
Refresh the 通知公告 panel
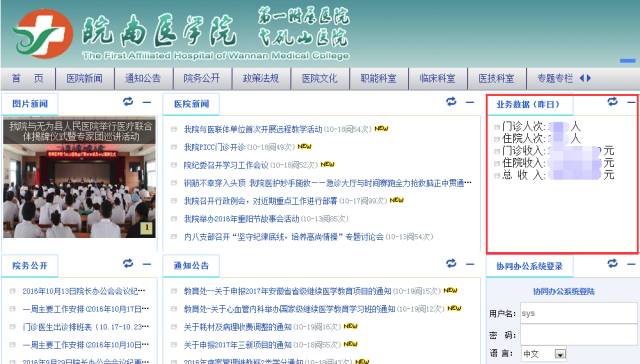451,264
